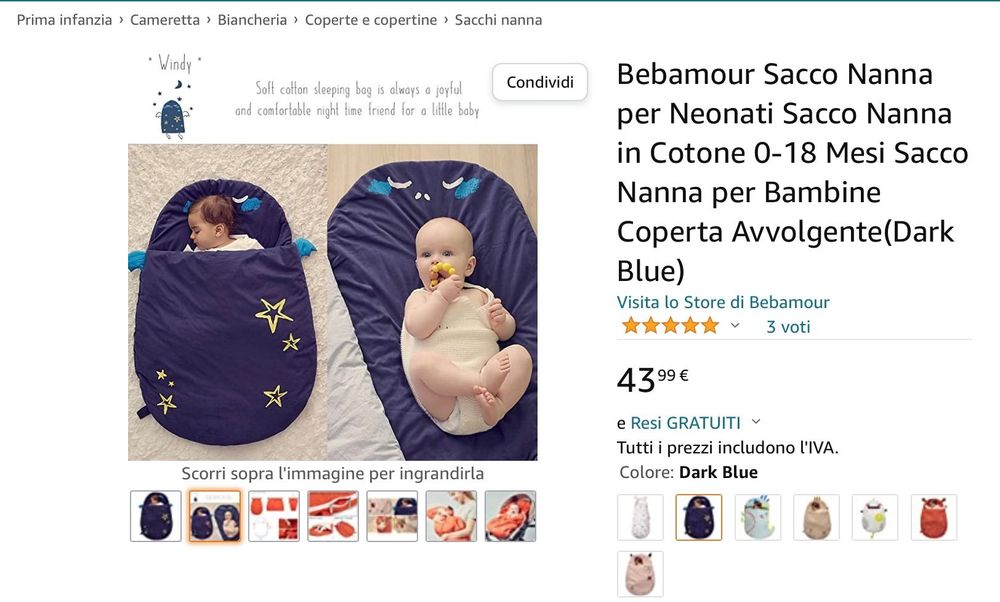The image size is (1000, 602).
Task: Go to Sacchi nanna breadcrumb
Action: point(498,20)
